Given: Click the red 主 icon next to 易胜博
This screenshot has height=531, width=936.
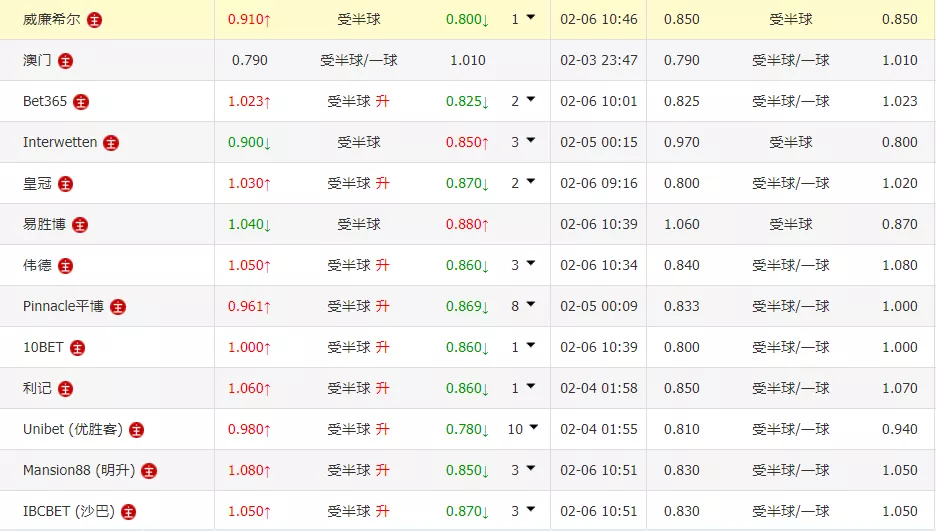Looking at the screenshot, I should click(x=80, y=224).
